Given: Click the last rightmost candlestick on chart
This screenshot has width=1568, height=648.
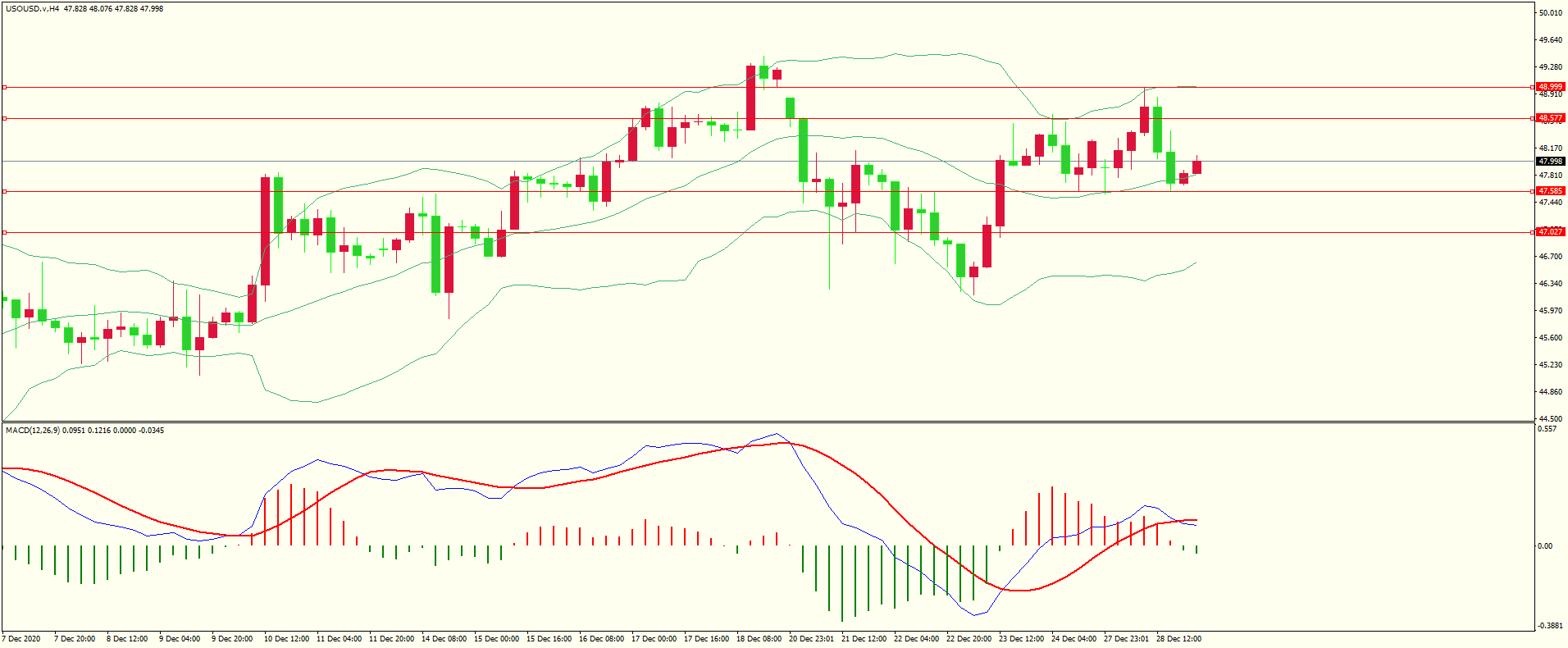Looking at the screenshot, I should (x=1197, y=167).
